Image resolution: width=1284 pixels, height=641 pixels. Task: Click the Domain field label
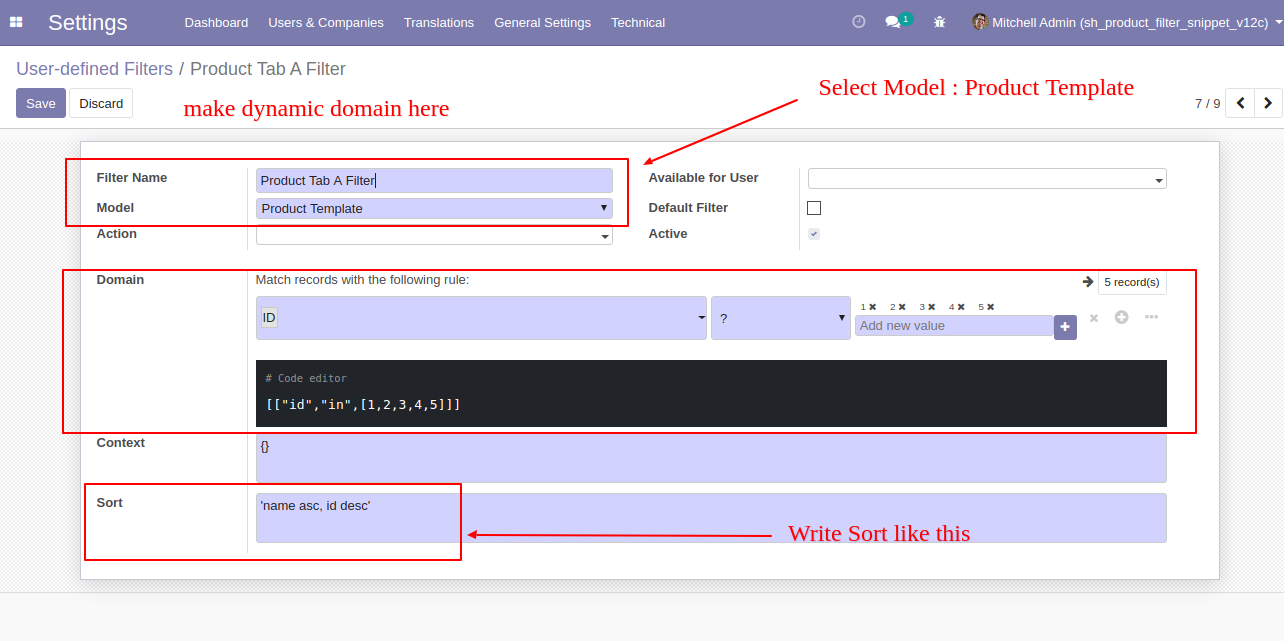120,280
